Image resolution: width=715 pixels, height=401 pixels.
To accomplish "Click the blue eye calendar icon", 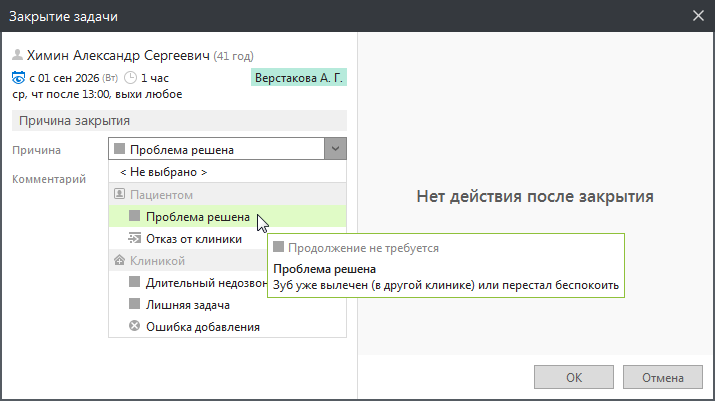I will [x=18, y=78].
